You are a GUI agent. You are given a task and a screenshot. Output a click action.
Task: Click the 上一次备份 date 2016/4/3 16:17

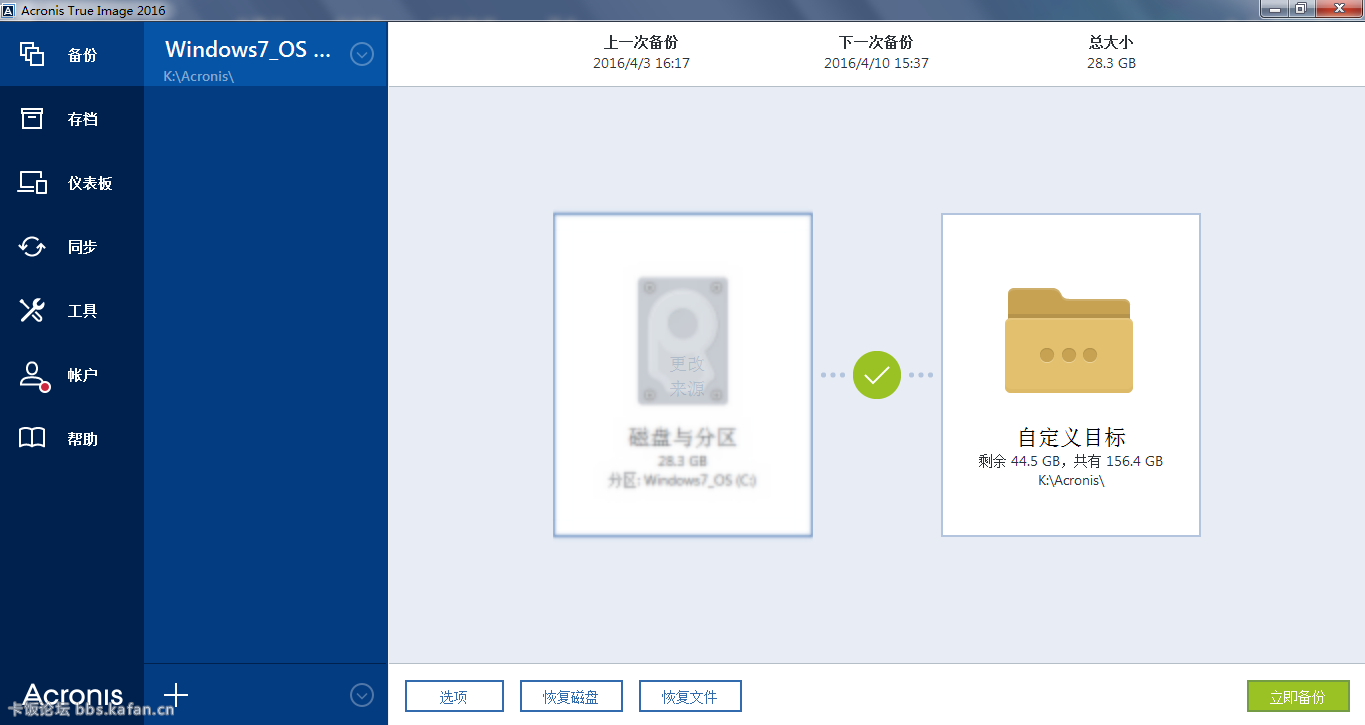(x=641, y=63)
